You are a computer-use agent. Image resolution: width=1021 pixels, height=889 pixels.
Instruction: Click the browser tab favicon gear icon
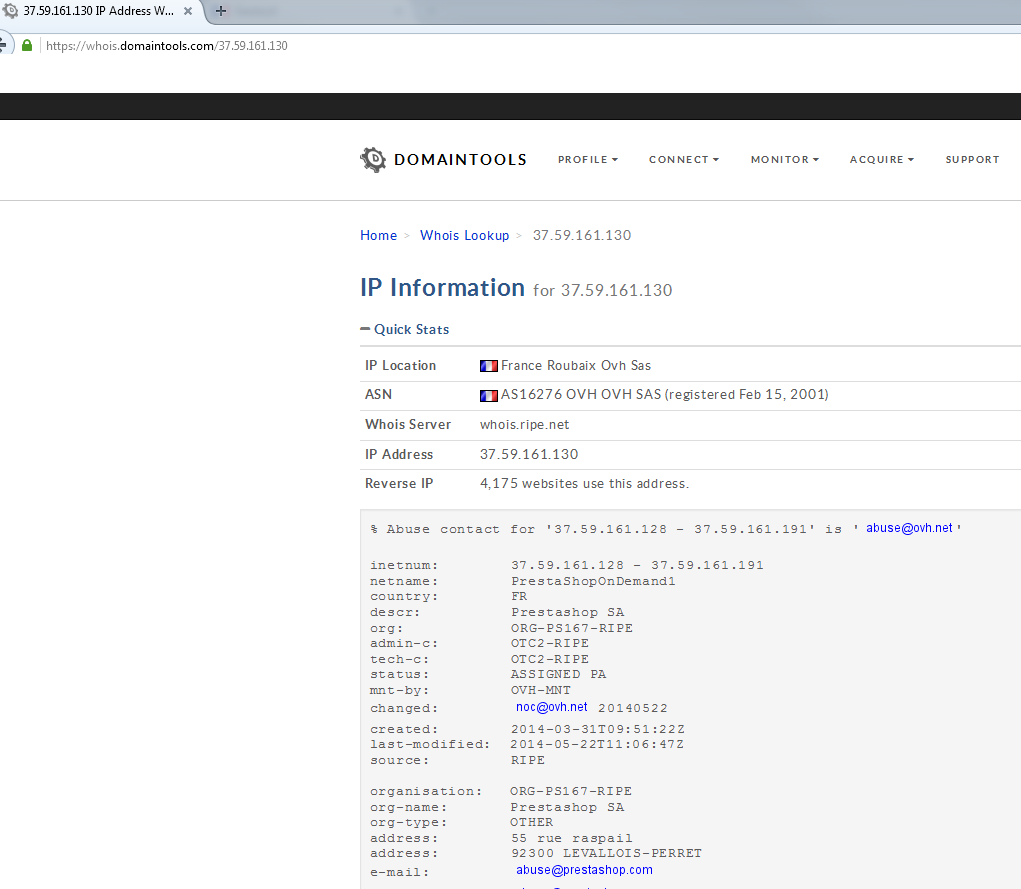pos(10,11)
